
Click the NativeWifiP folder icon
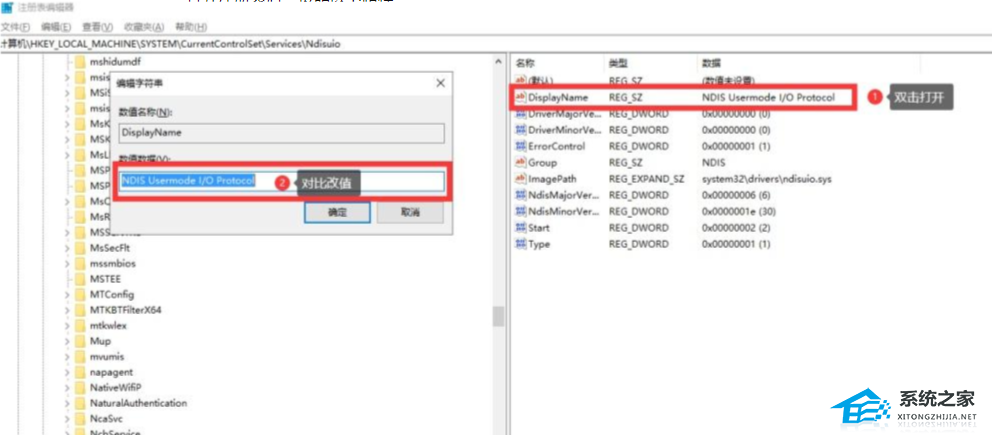(79, 387)
